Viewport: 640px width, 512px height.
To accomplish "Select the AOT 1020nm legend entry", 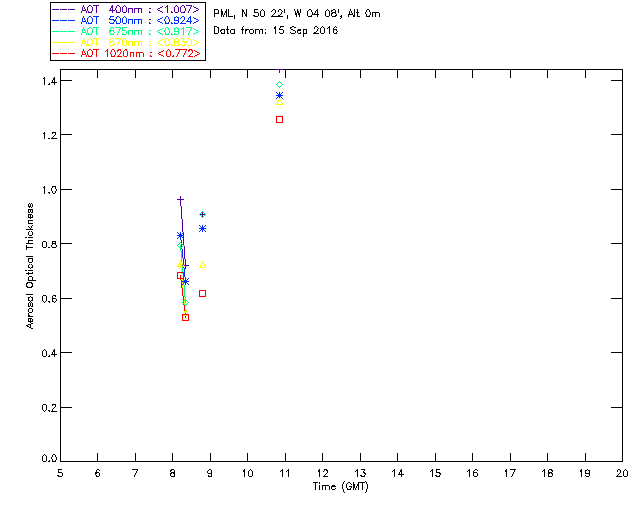I will click(127, 53).
